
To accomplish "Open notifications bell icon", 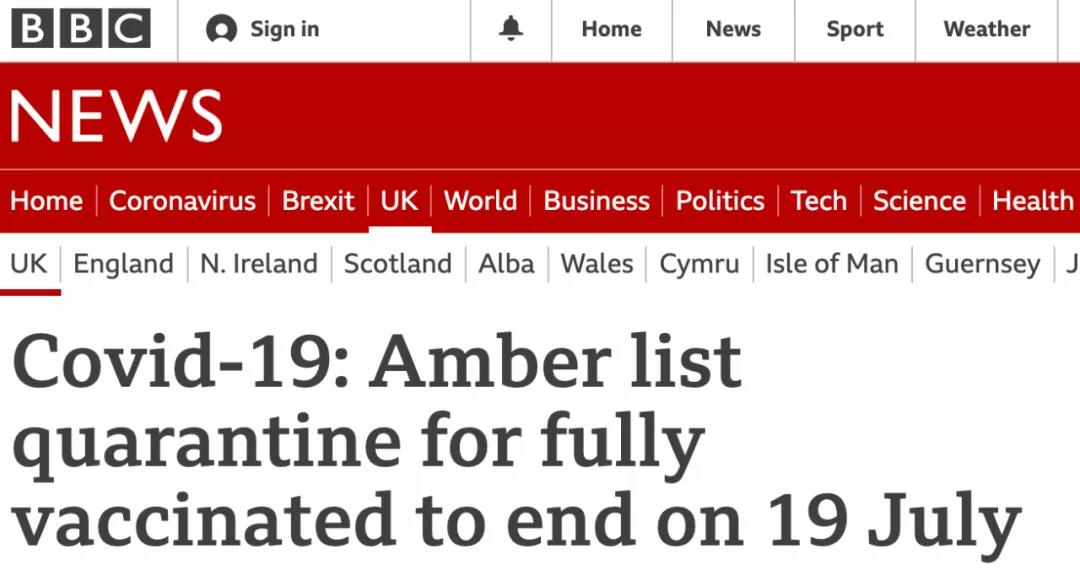I will (x=511, y=29).
